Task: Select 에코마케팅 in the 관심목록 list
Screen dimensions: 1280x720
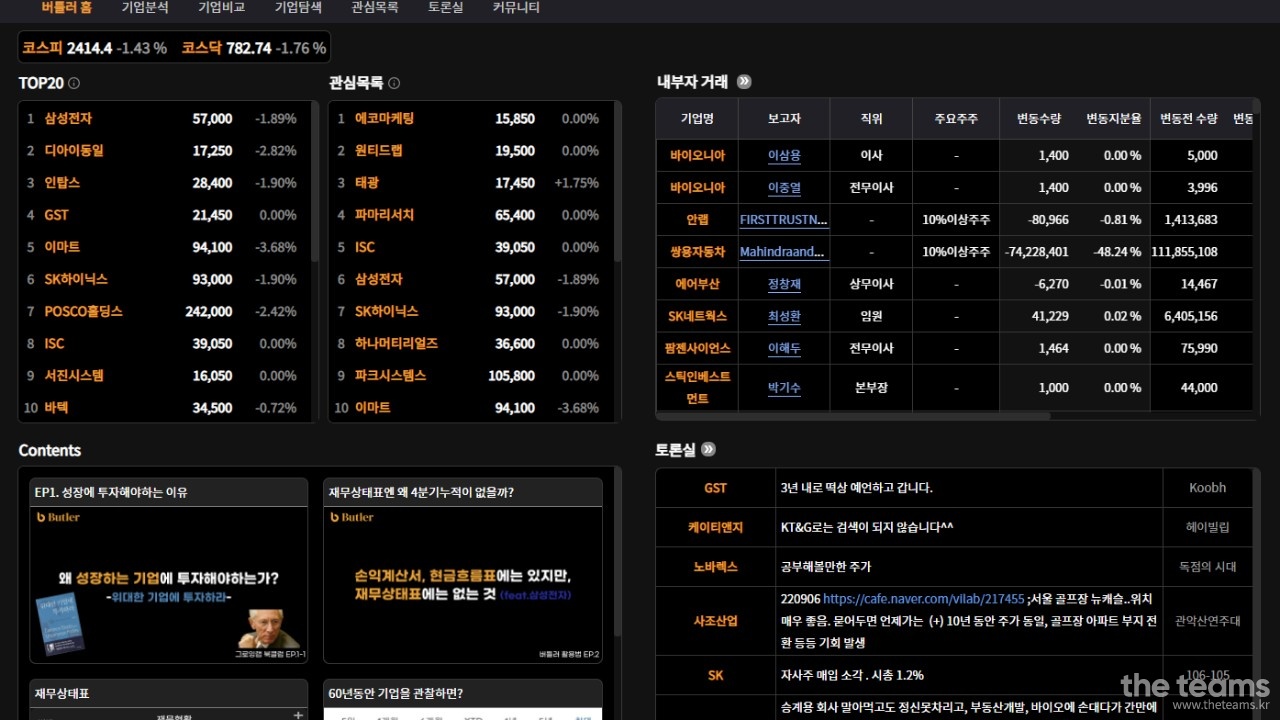Action: click(x=384, y=119)
